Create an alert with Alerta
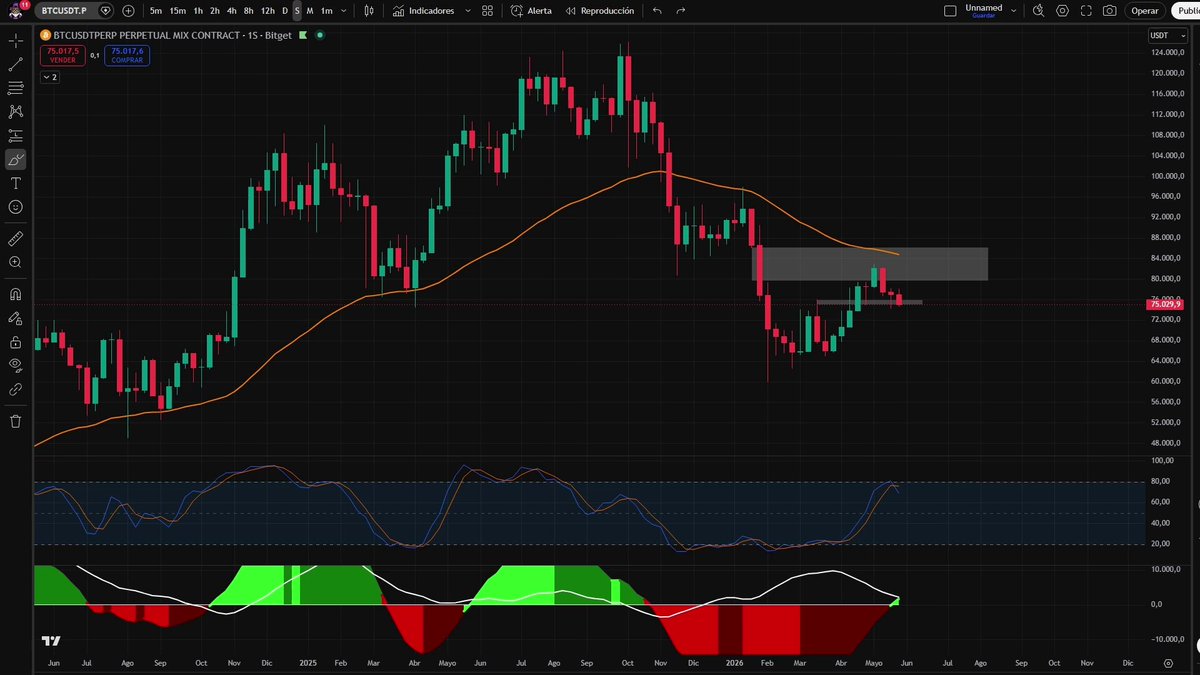Image resolution: width=1200 pixels, height=675 pixels. coord(531,11)
